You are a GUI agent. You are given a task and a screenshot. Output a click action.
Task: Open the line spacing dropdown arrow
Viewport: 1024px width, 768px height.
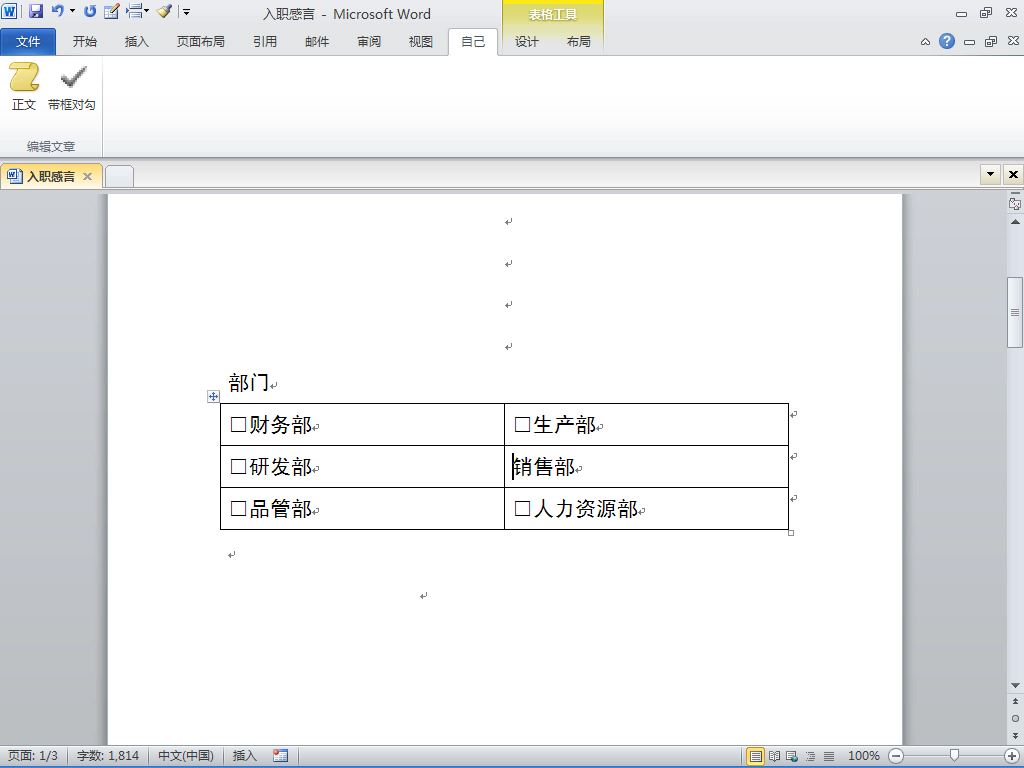coord(146,10)
